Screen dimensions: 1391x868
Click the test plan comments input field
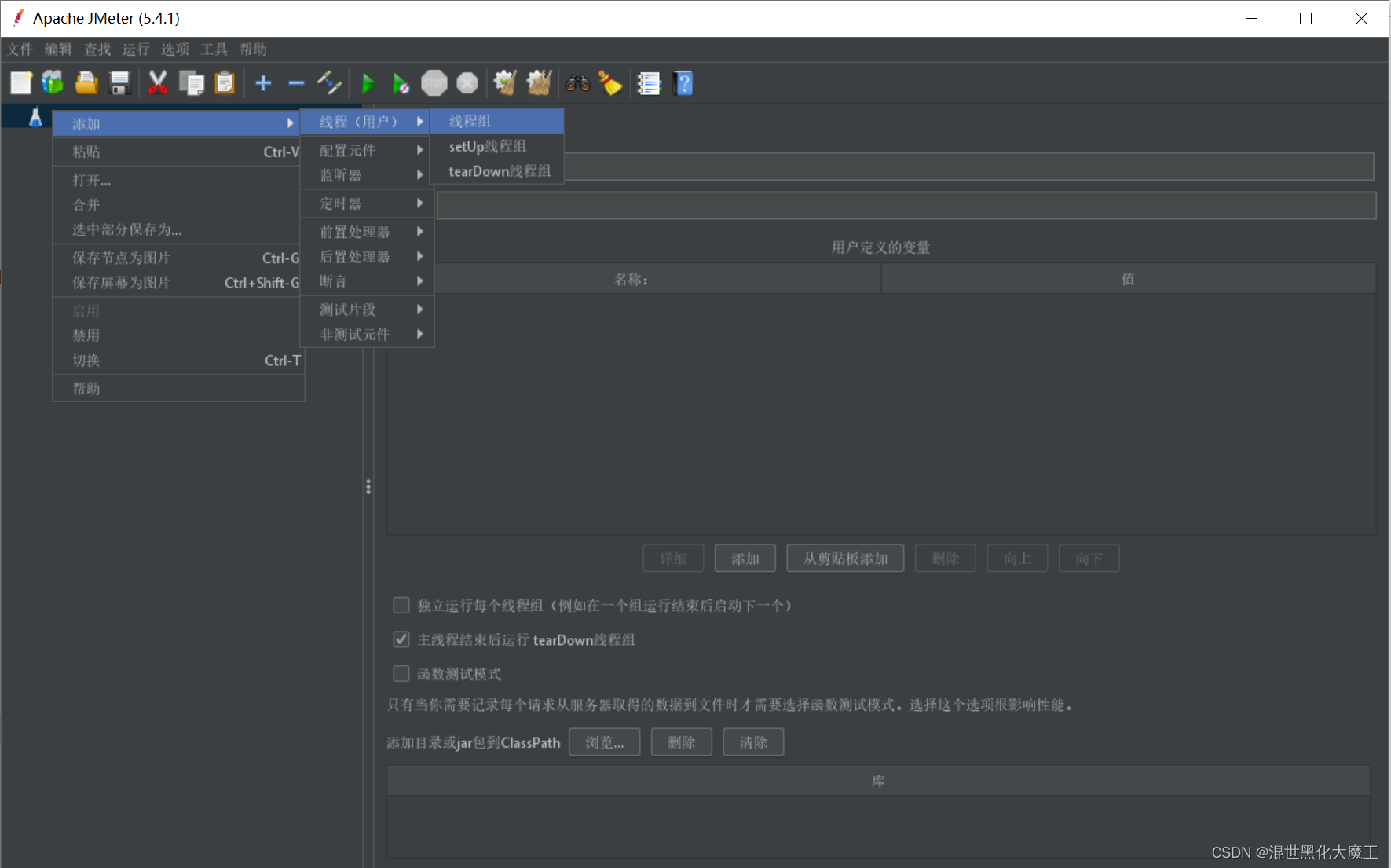coord(906,206)
